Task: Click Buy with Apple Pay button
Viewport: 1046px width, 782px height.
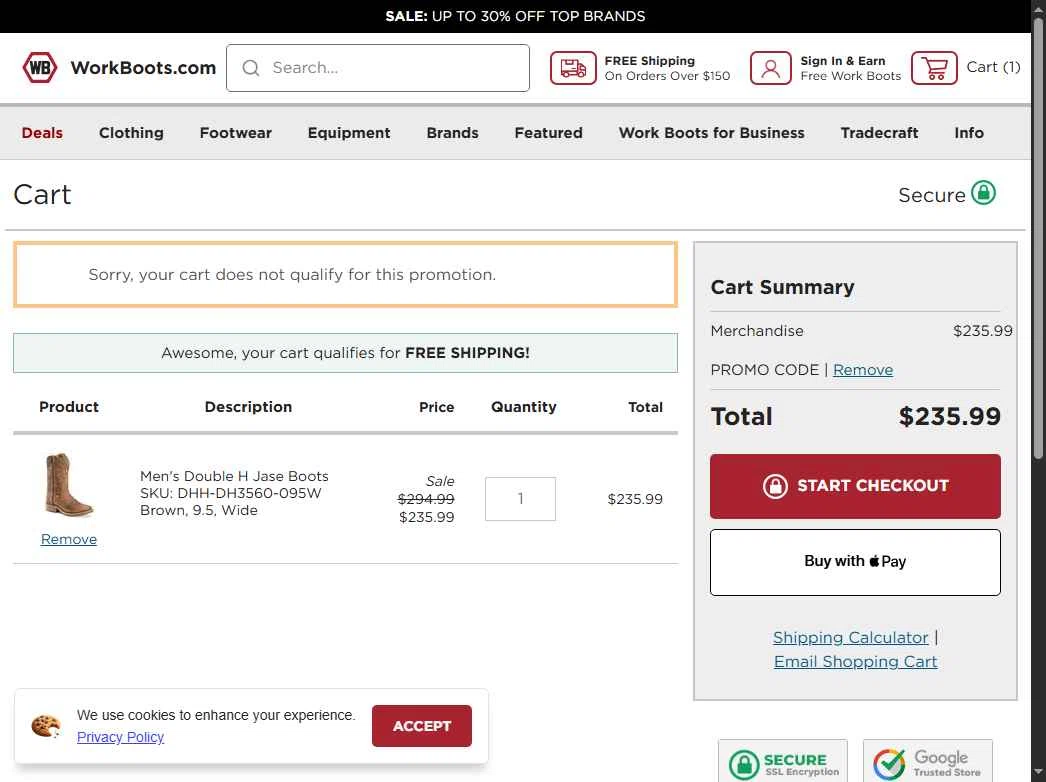Action: (855, 562)
